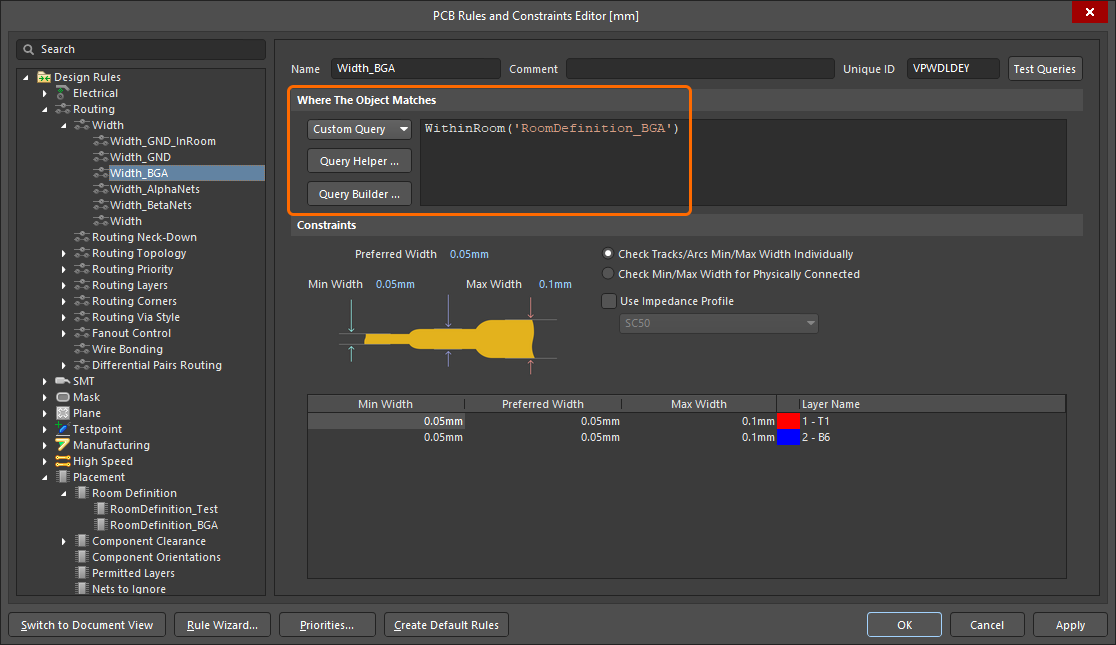
Task: Click the Manufacturing category icon
Action: click(x=63, y=445)
